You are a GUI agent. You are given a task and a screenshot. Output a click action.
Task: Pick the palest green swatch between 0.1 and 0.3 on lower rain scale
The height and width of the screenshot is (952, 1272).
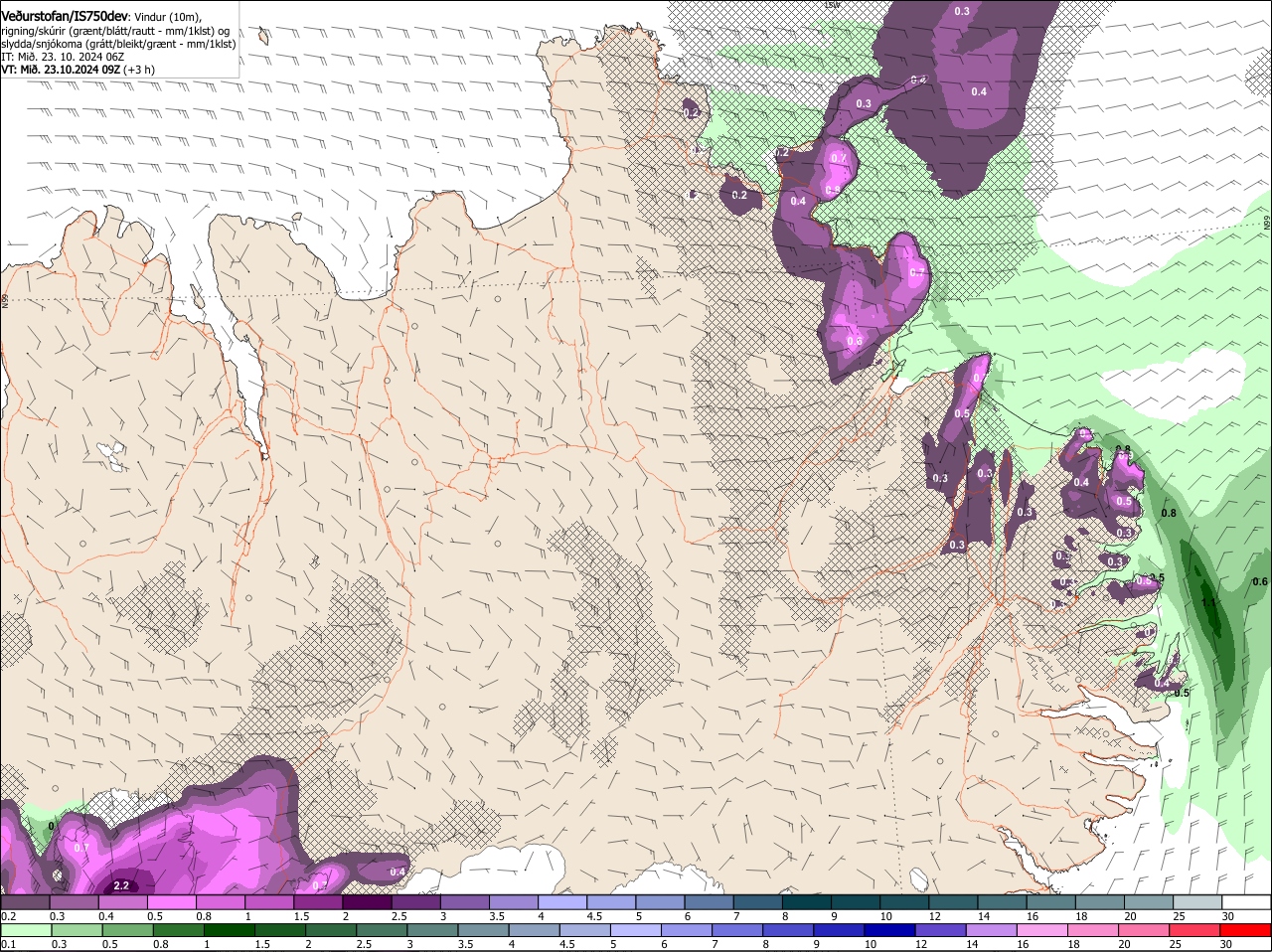pyautogui.click(x=26, y=930)
